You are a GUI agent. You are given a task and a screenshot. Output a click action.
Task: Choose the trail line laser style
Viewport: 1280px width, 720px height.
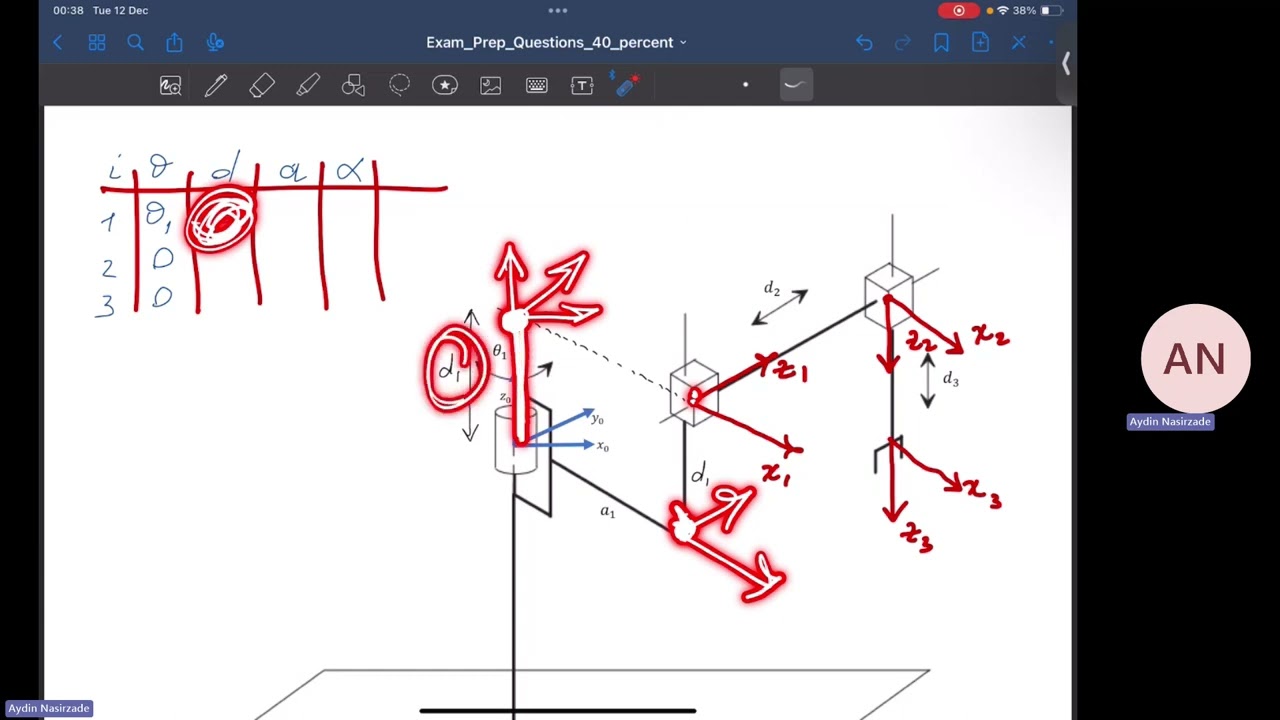click(x=795, y=85)
